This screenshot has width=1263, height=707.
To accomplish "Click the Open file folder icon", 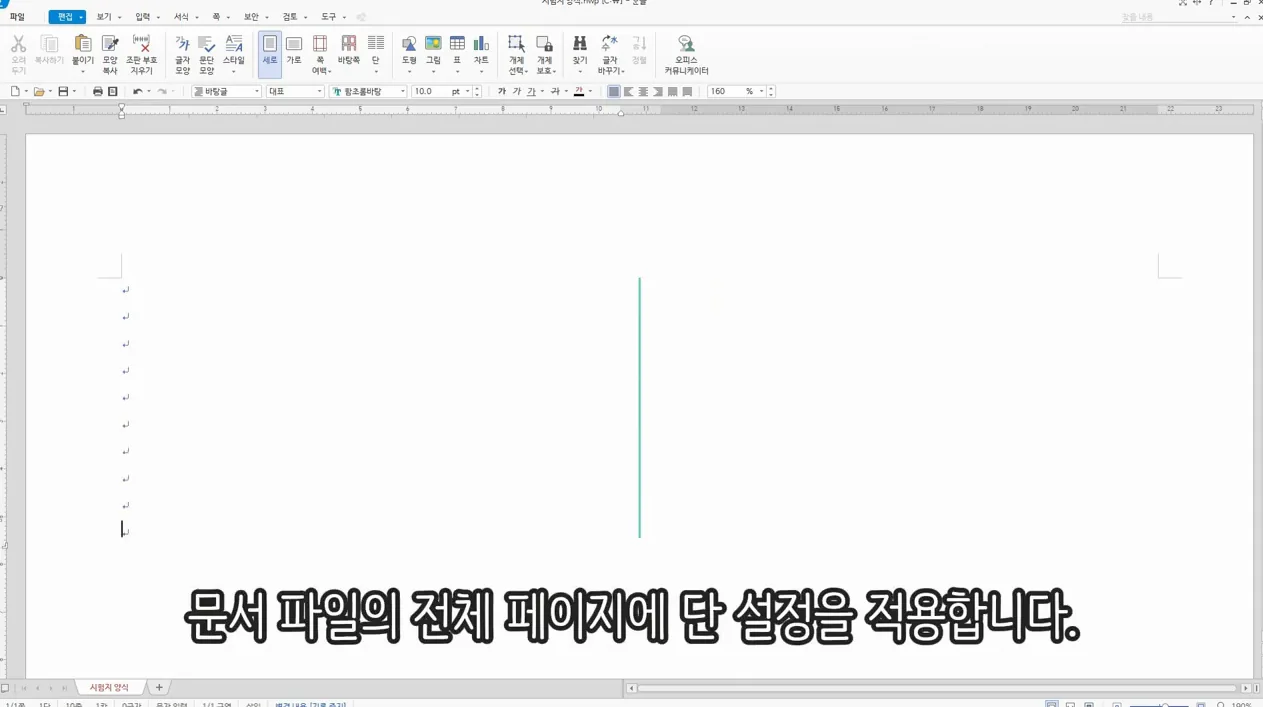I will (39, 91).
